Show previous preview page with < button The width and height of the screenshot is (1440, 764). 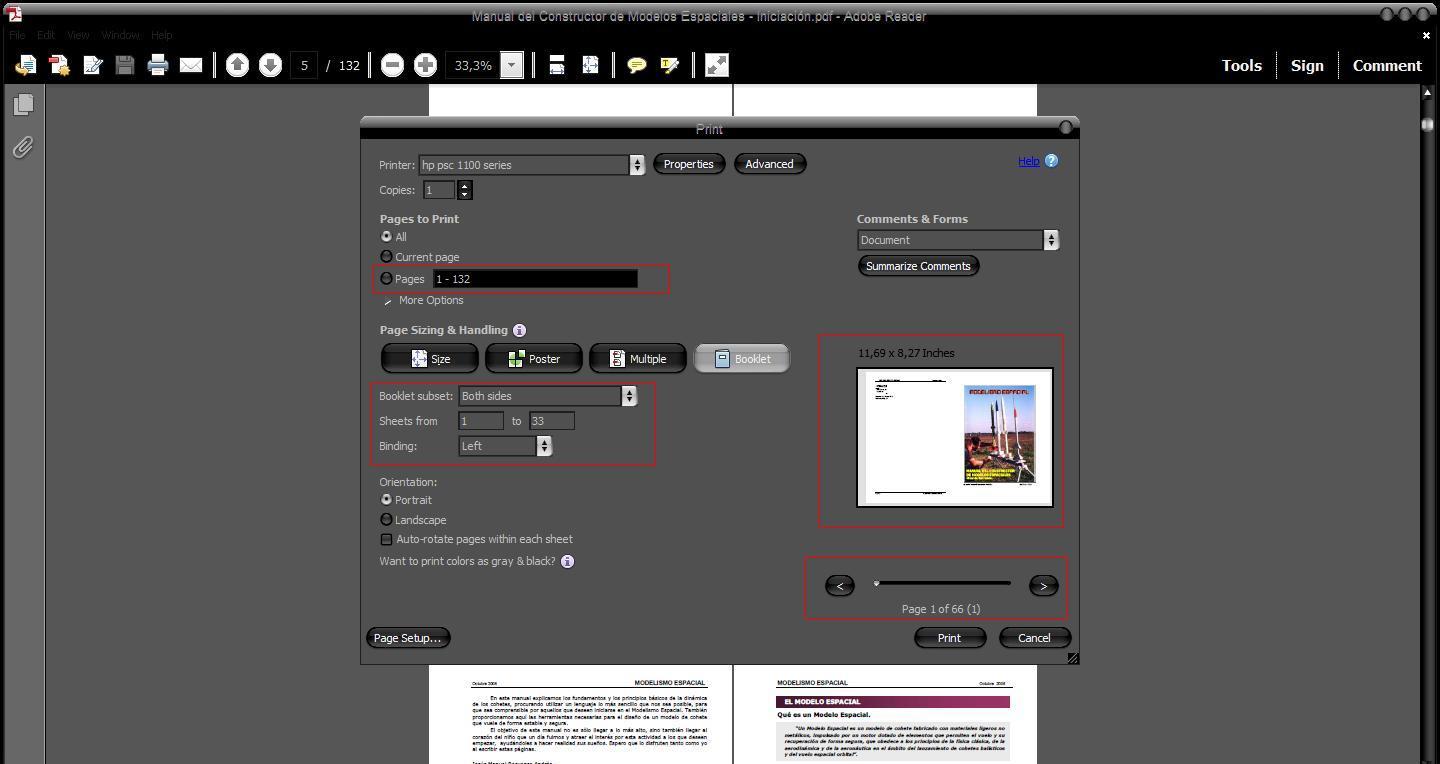840,586
